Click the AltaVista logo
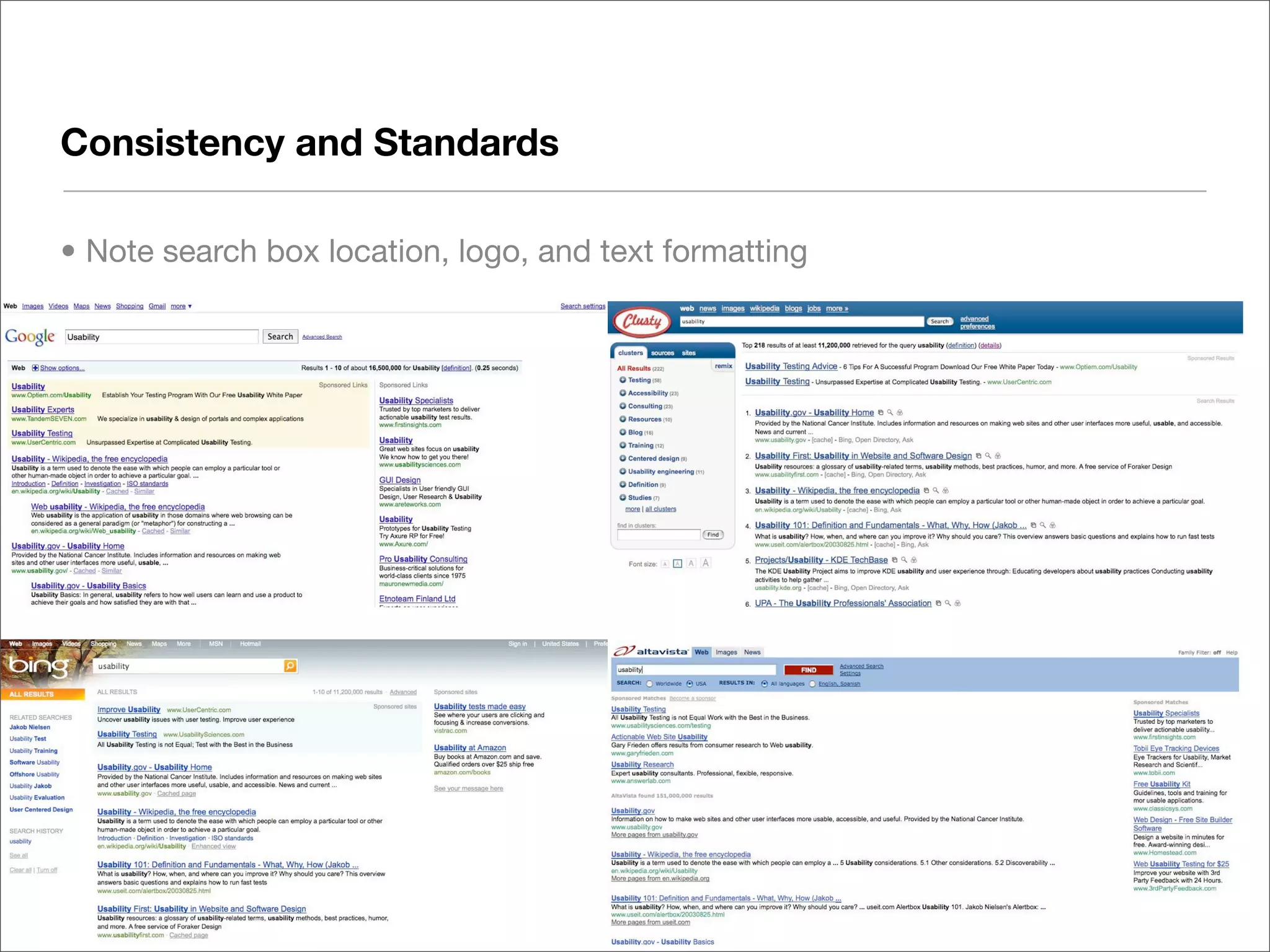Image resolution: width=1270 pixels, height=952 pixels. [x=651, y=651]
